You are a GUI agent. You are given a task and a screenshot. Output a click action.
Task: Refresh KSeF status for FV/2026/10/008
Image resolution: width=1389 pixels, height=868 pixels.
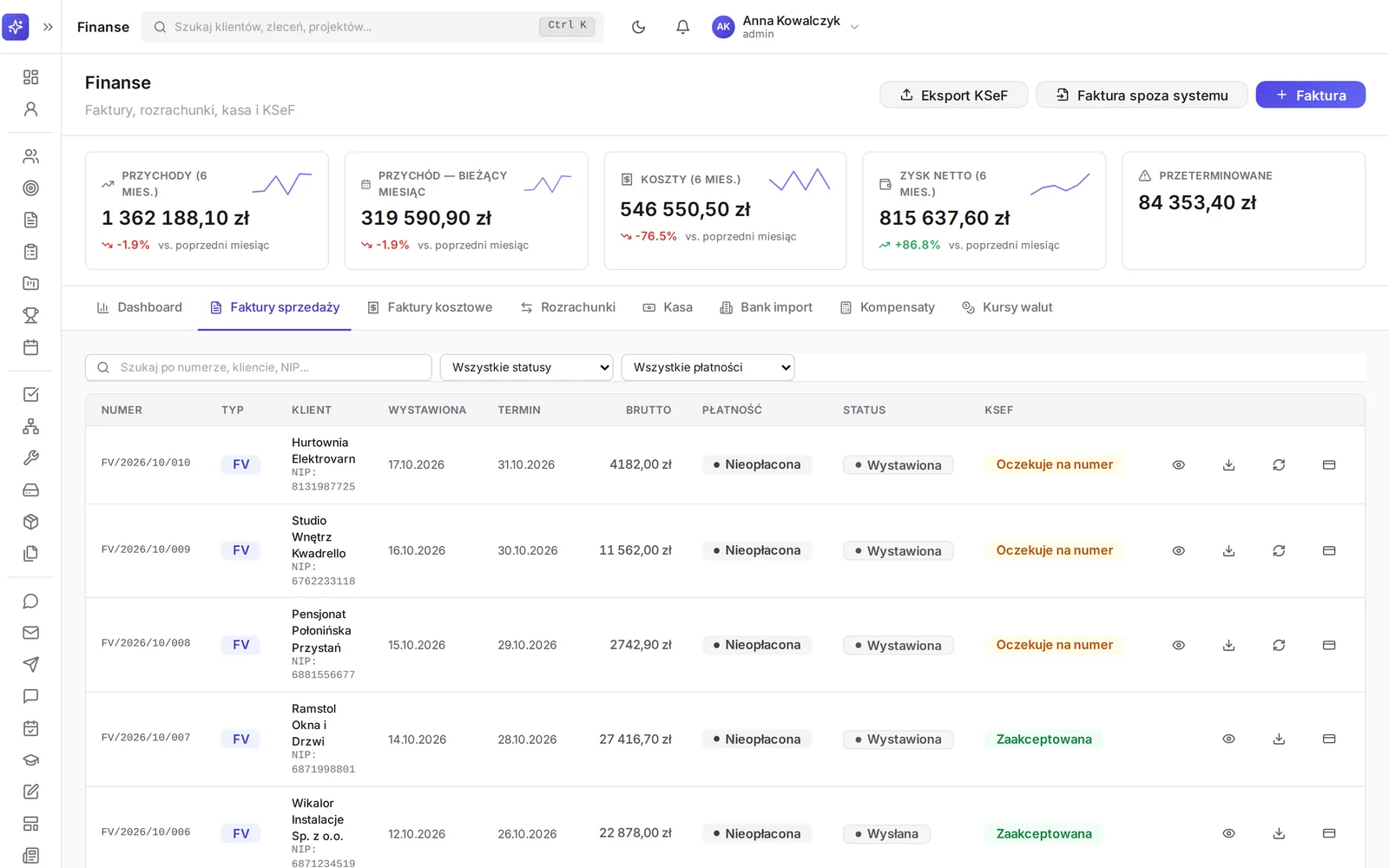[1279, 646]
